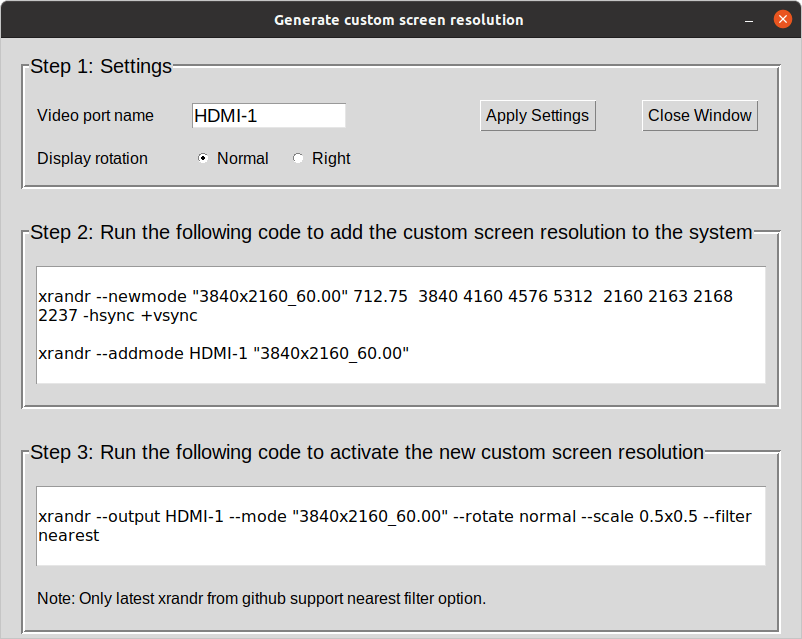802x639 pixels.
Task: Click the Video port name label
Action: (95, 115)
